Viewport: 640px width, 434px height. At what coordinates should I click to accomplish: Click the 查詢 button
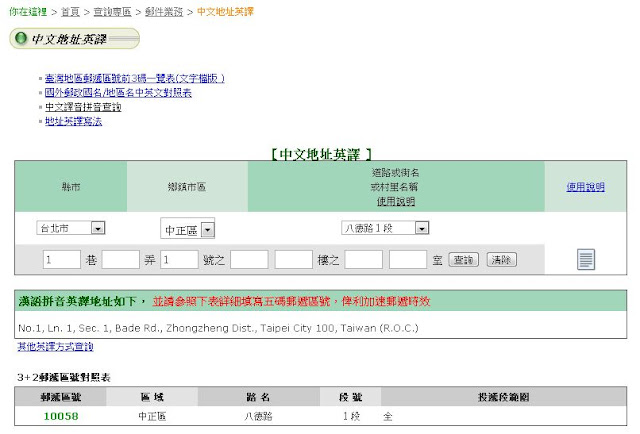[463, 260]
